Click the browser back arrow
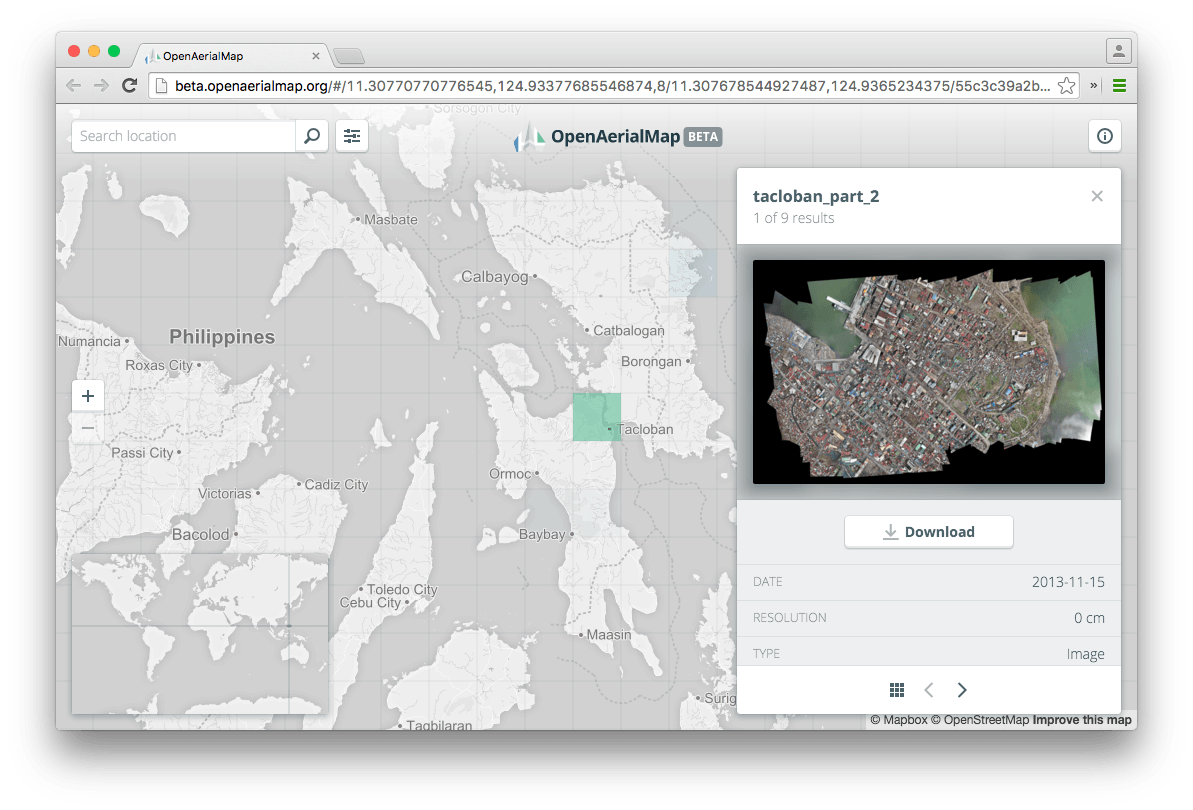The image size is (1193, 810). [74, 85]
